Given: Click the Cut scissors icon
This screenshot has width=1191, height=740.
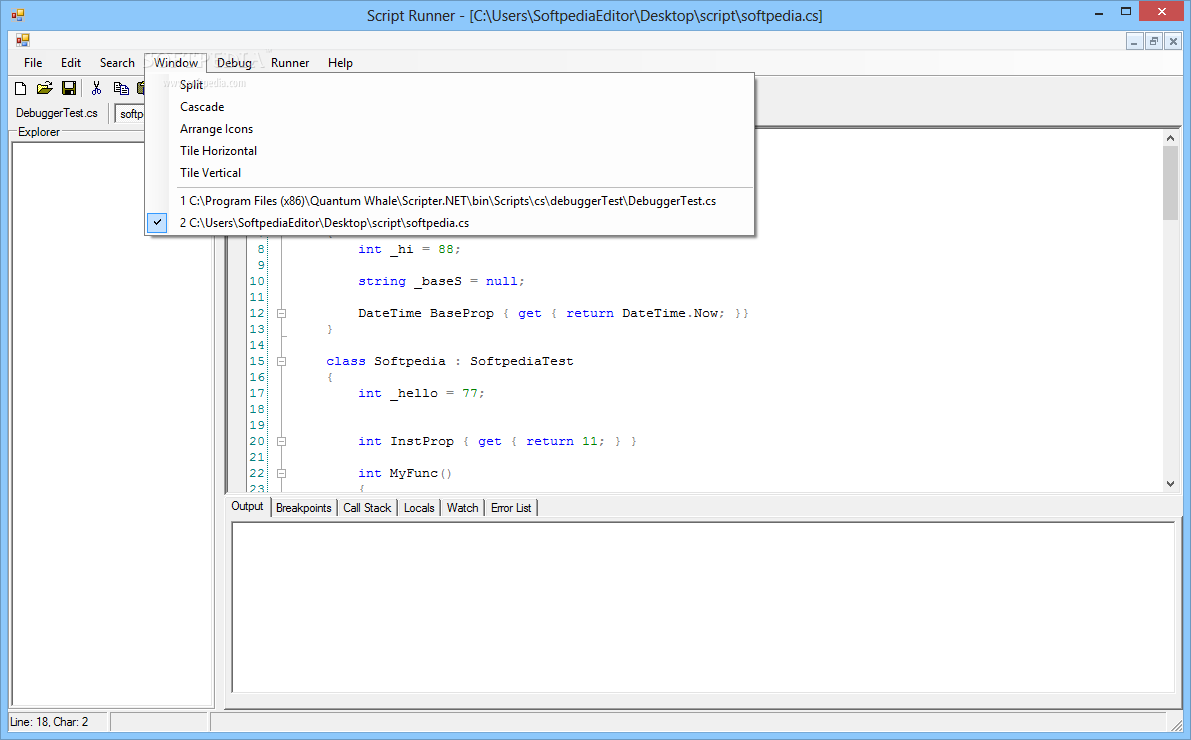Looking at the screenshot, I should (96, 88).
